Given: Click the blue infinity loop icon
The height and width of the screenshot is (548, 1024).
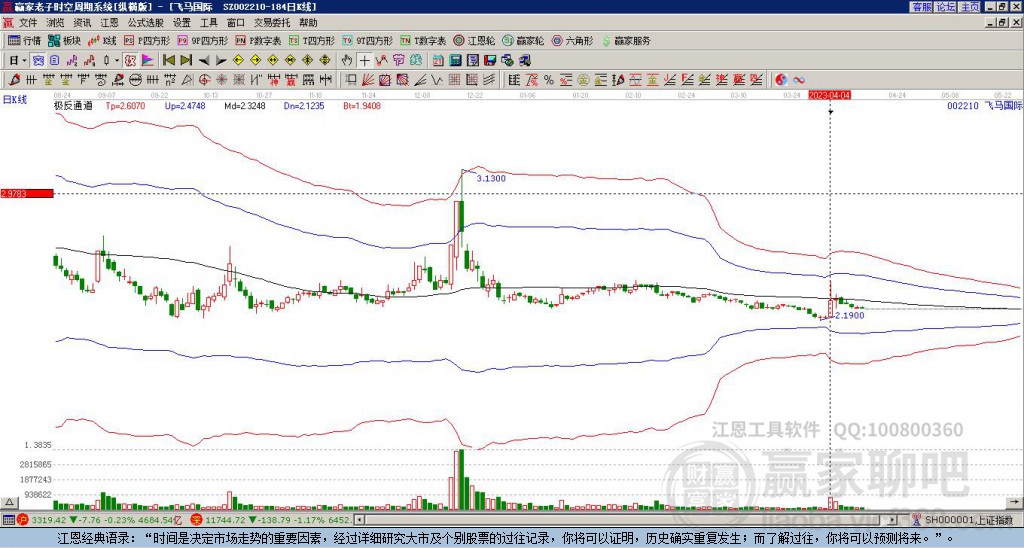Looking at the screenshot, I should click(x=799, y=80).
